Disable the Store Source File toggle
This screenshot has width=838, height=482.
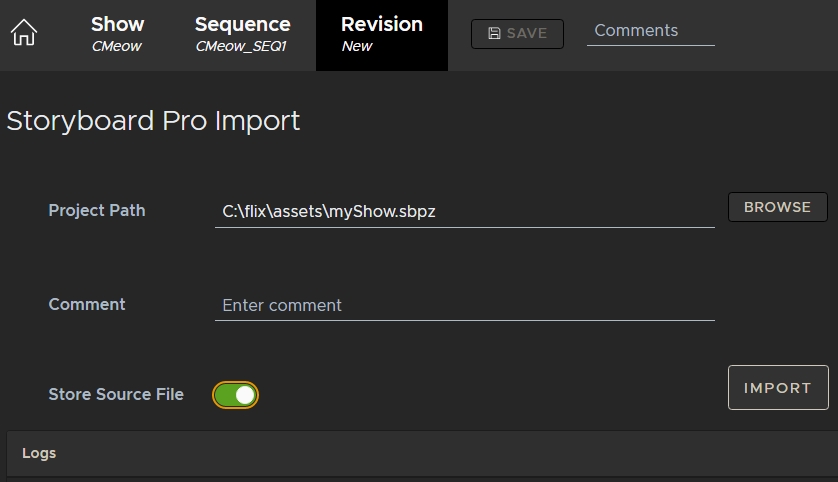pyautogui.click(x=236, y=395)
